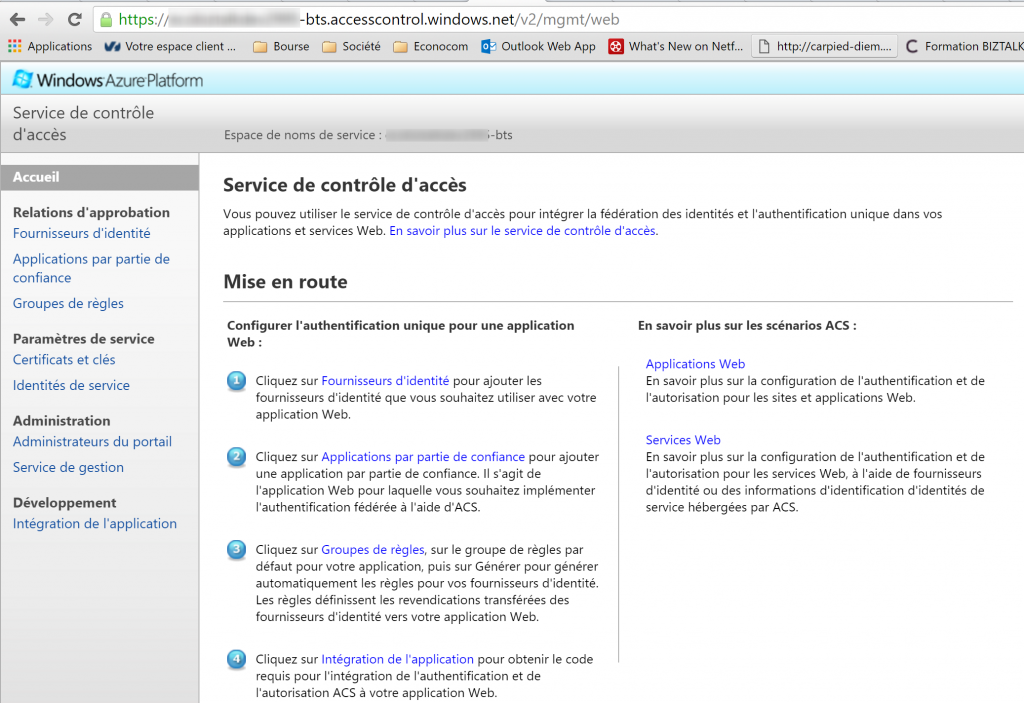1024x703 pixels.
Task: Click the browser forward arrow
Action: [x=45, y=19]
